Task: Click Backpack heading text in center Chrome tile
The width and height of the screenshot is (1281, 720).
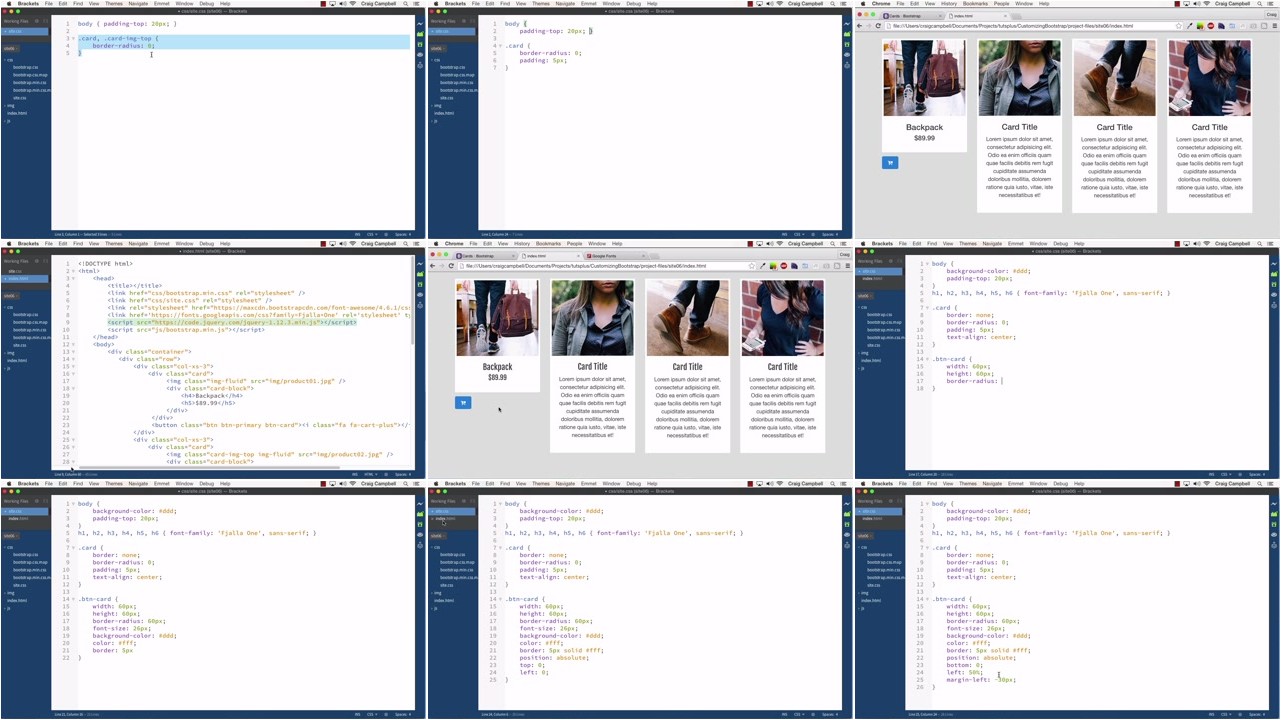Action: [497, 367]
